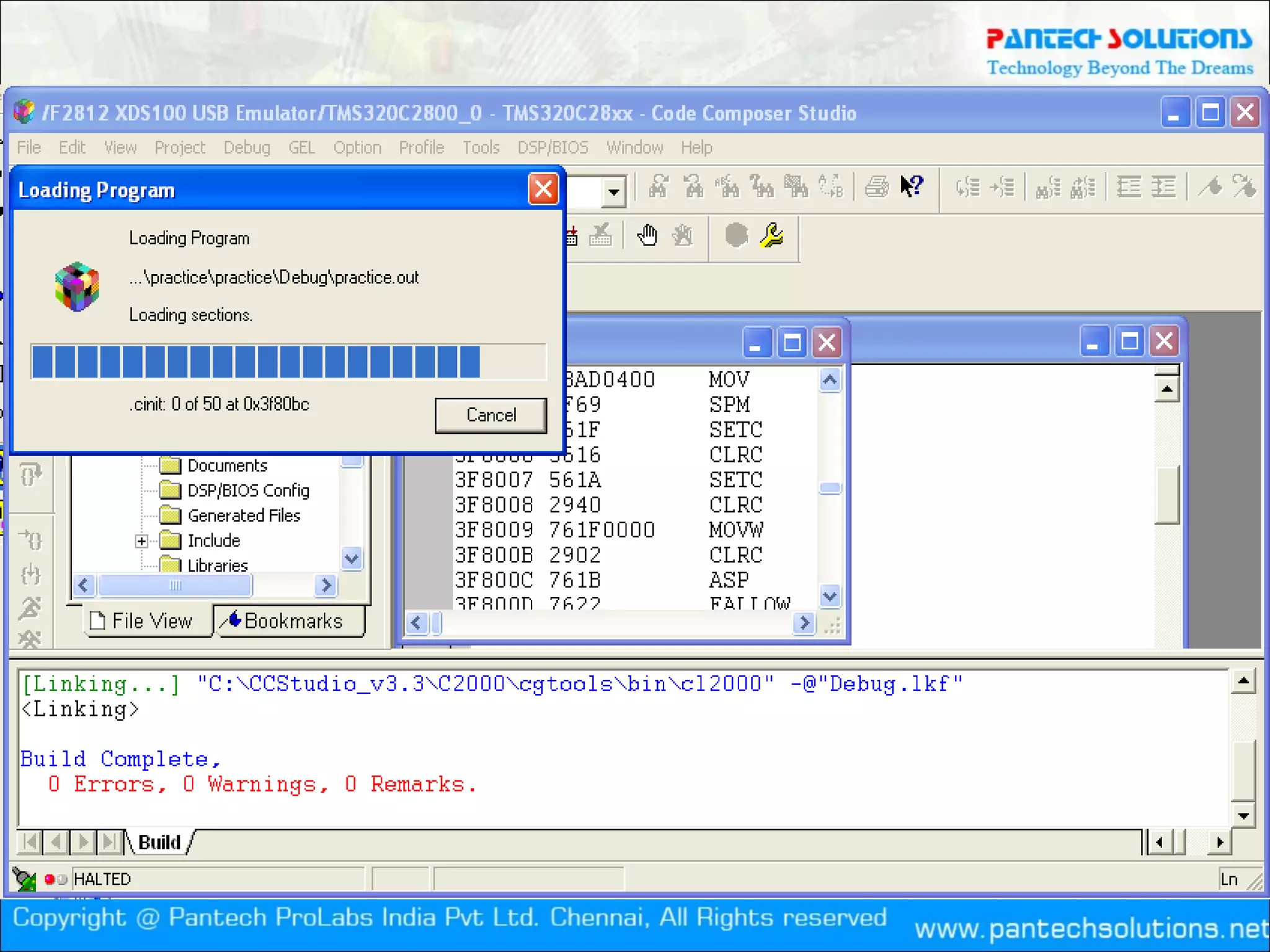
Task: Click the loading progress bar
Action: [x=288, y=362]
